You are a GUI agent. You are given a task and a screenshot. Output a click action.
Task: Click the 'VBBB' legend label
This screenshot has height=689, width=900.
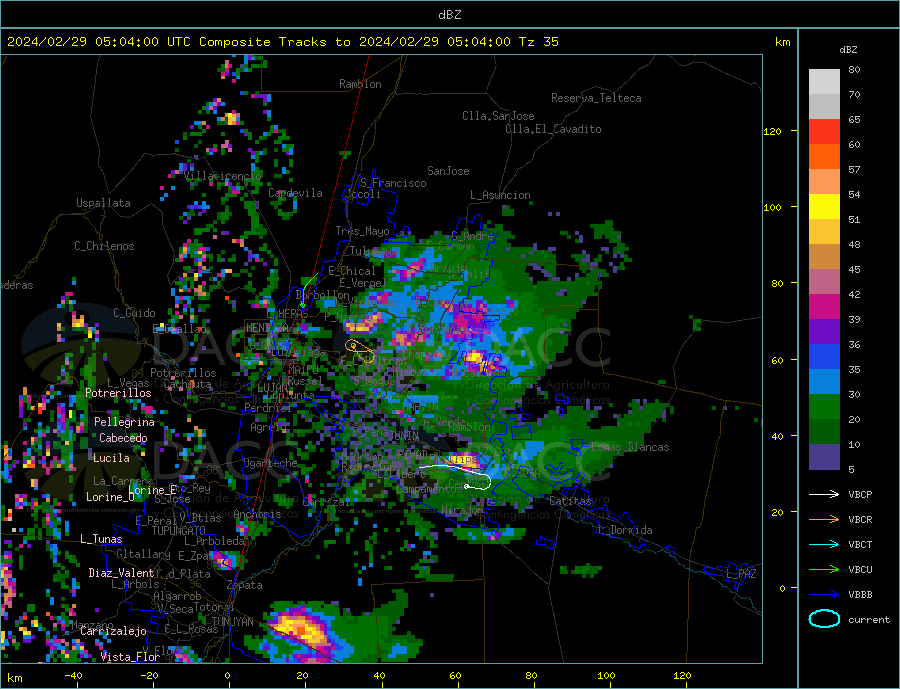click(860, 594)
